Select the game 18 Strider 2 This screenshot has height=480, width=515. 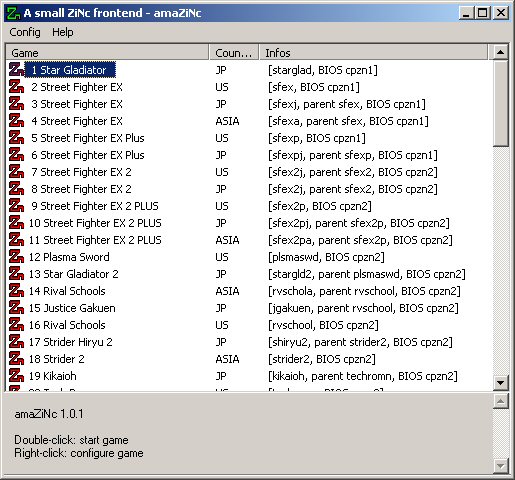point(56,359)
